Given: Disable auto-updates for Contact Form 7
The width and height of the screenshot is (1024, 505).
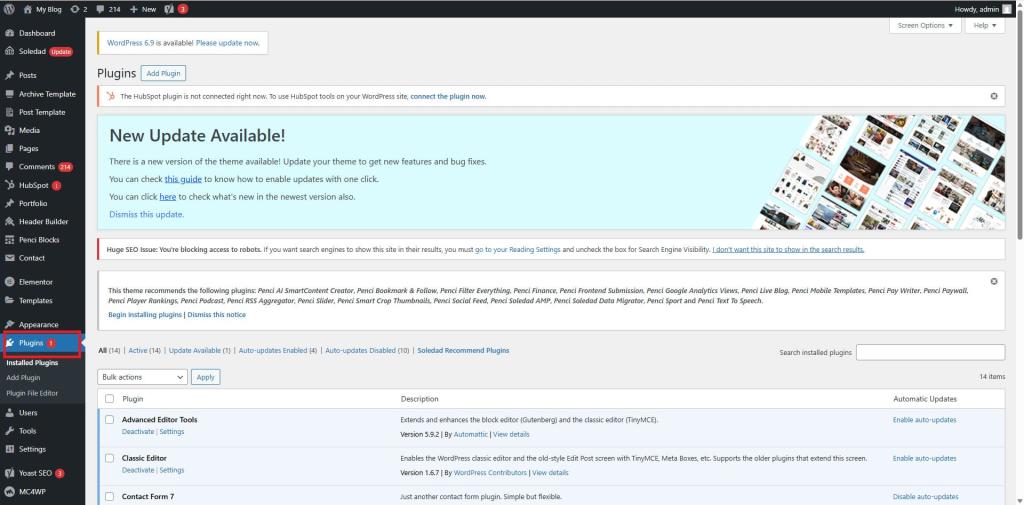Looking at the screenshot, I should (x=925, y=497).
